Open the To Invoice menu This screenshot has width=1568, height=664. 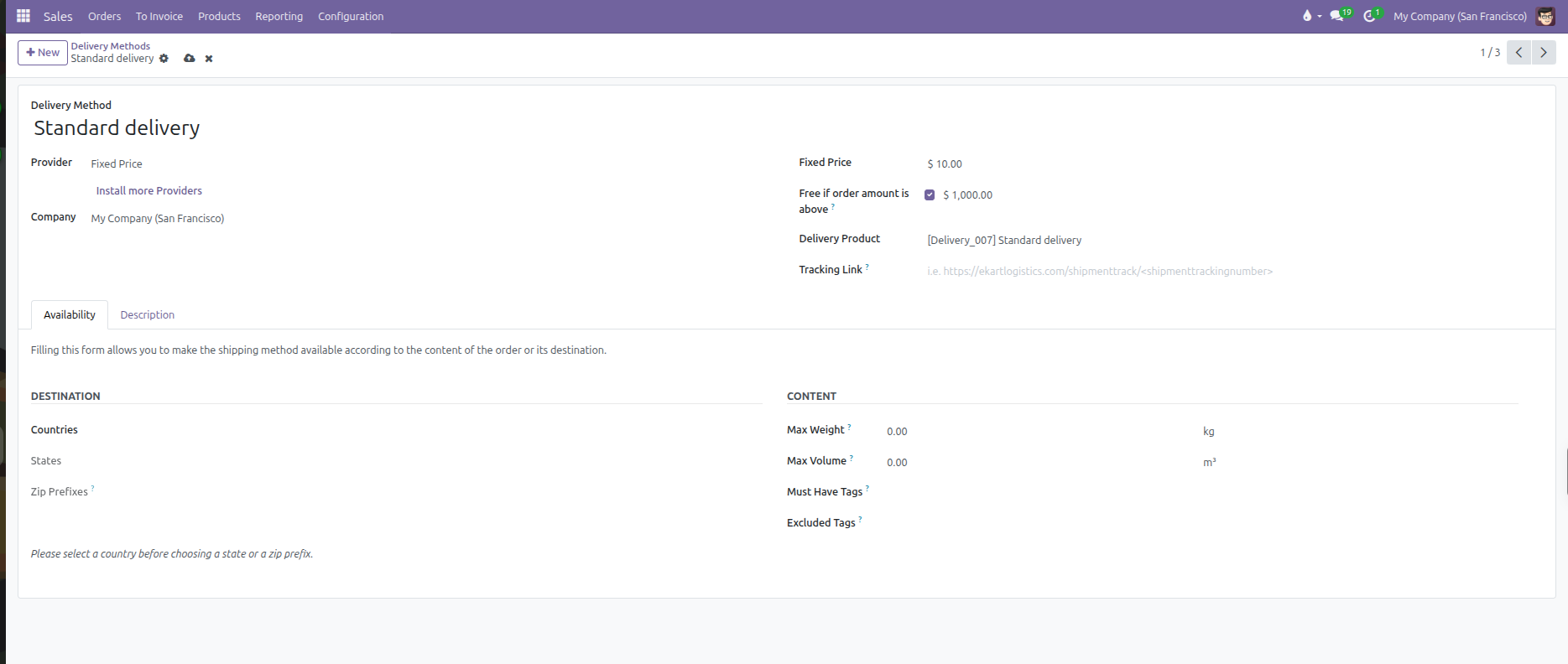click(x=159, y=16)
